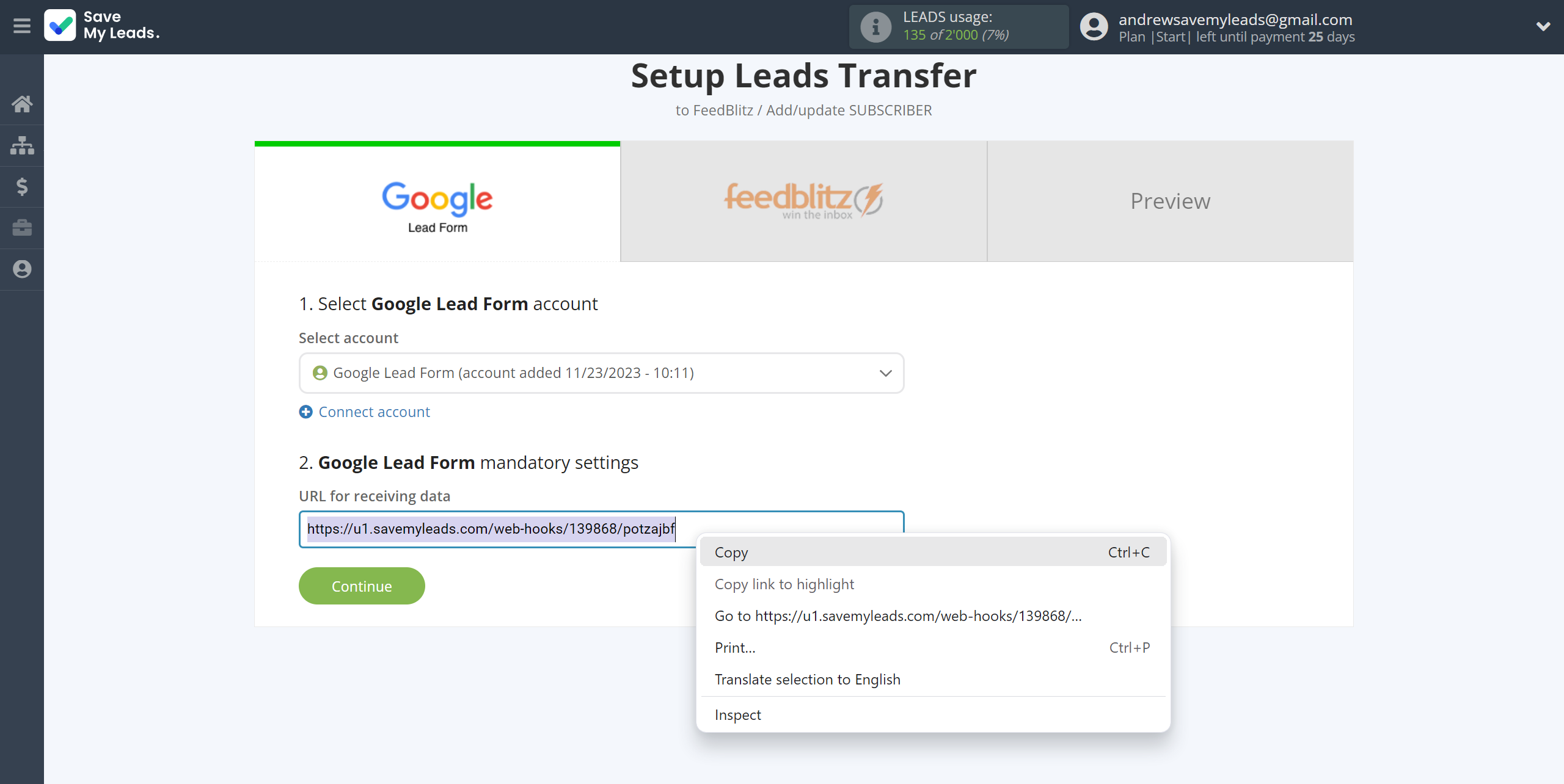Click the hamburger menu icon top left
1564x784 pixels.
[x=22, y=26]
